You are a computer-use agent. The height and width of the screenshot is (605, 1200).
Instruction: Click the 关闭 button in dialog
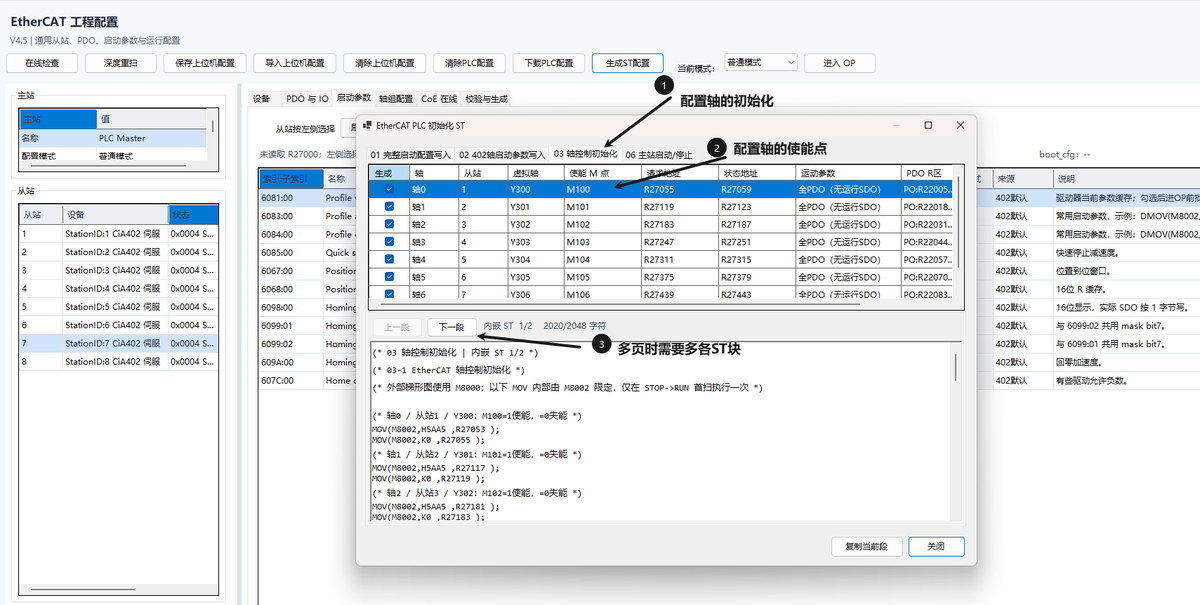pos(936,547)
